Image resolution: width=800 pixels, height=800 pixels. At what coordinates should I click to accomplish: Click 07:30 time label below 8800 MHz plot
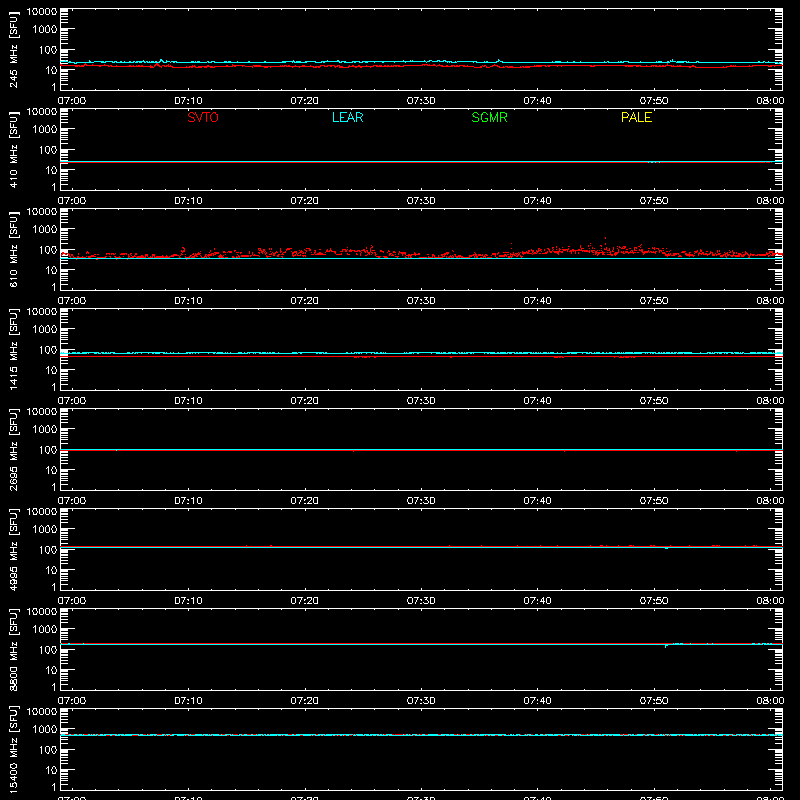point(421,701)
